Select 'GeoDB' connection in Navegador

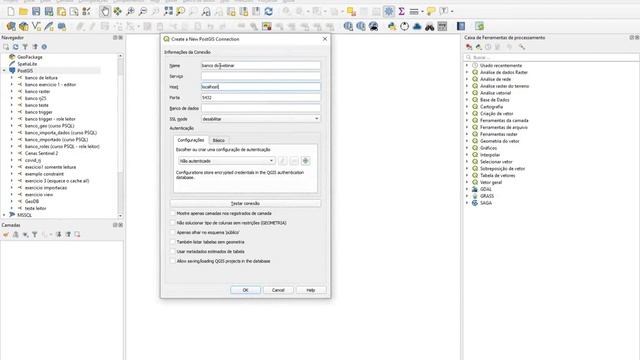32,201
